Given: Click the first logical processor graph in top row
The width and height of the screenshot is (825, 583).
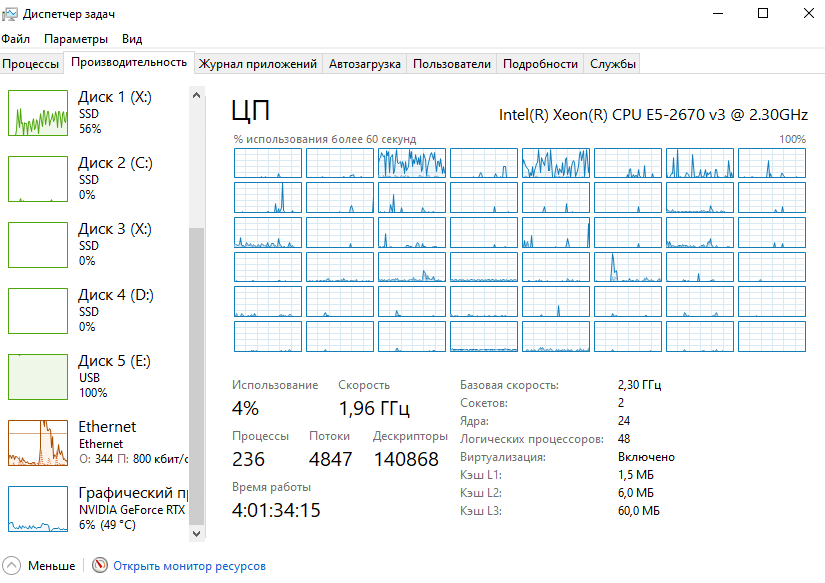Looking at the screenshot, I should 268,163.
